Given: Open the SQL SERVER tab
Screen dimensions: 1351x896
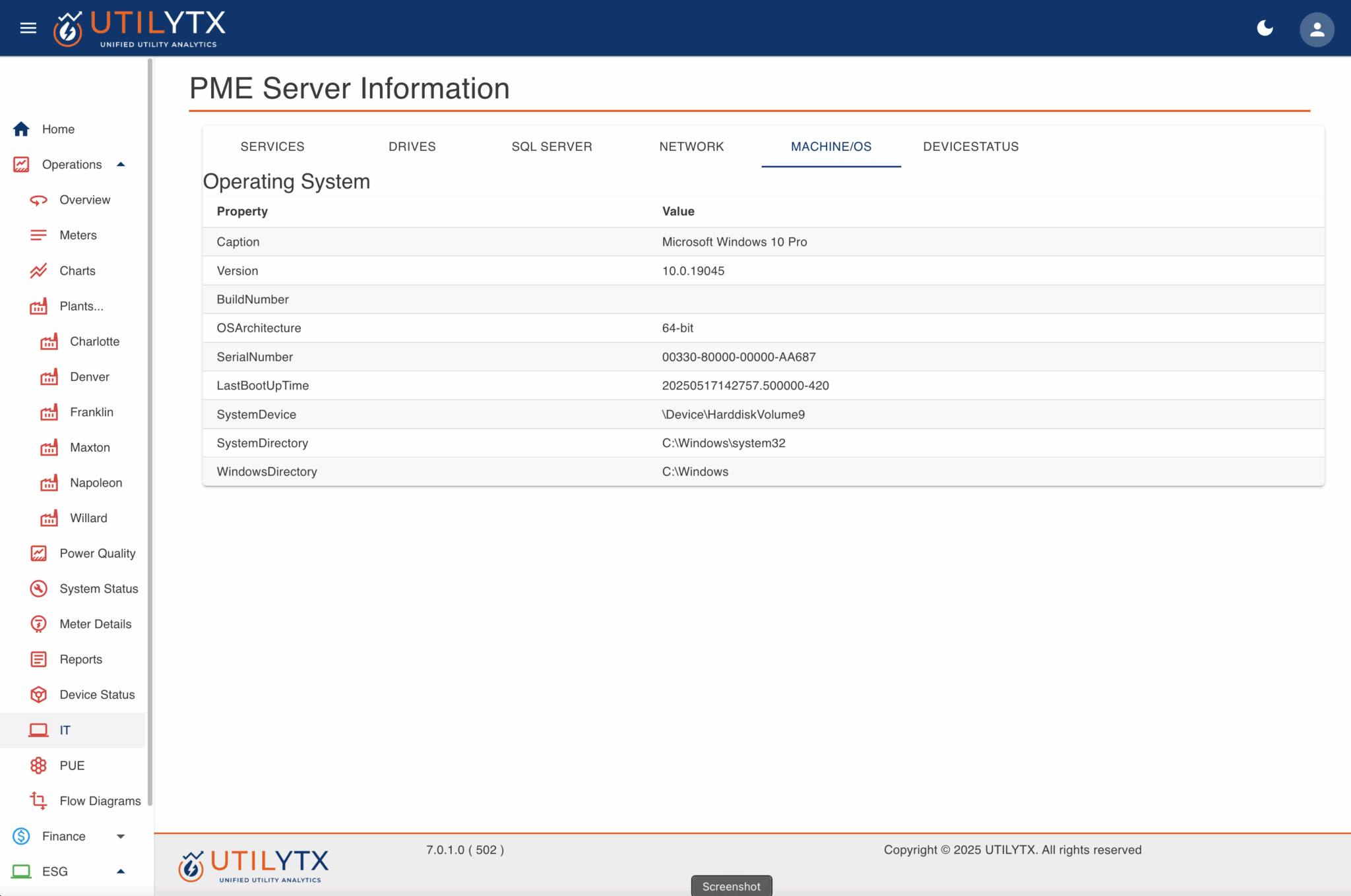Looking at the screenshot, I should 551,146.
